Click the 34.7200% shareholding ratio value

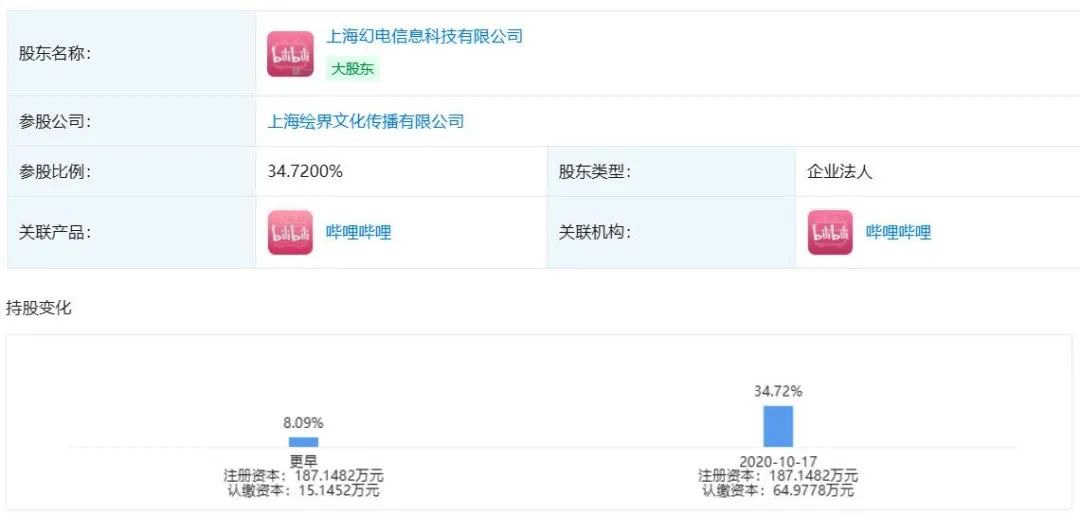[305, 172]
